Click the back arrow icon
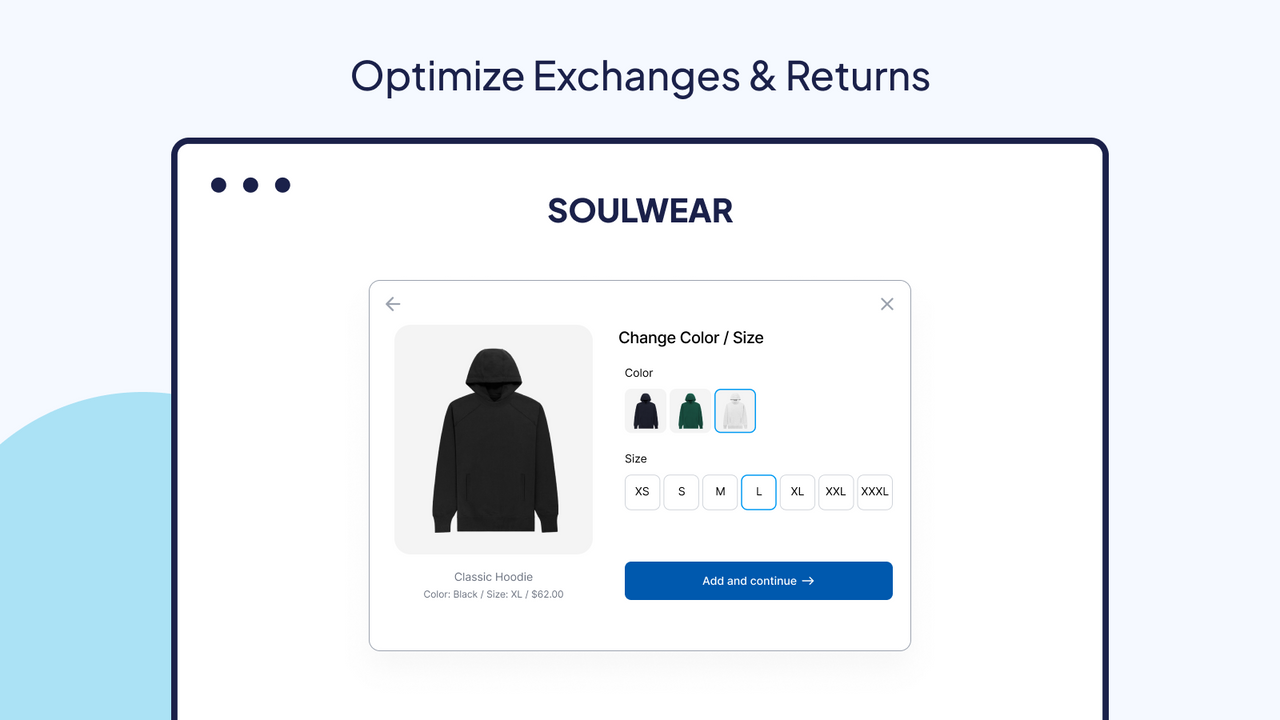This screenshot has height=720, width=1280. click(392, 303)
